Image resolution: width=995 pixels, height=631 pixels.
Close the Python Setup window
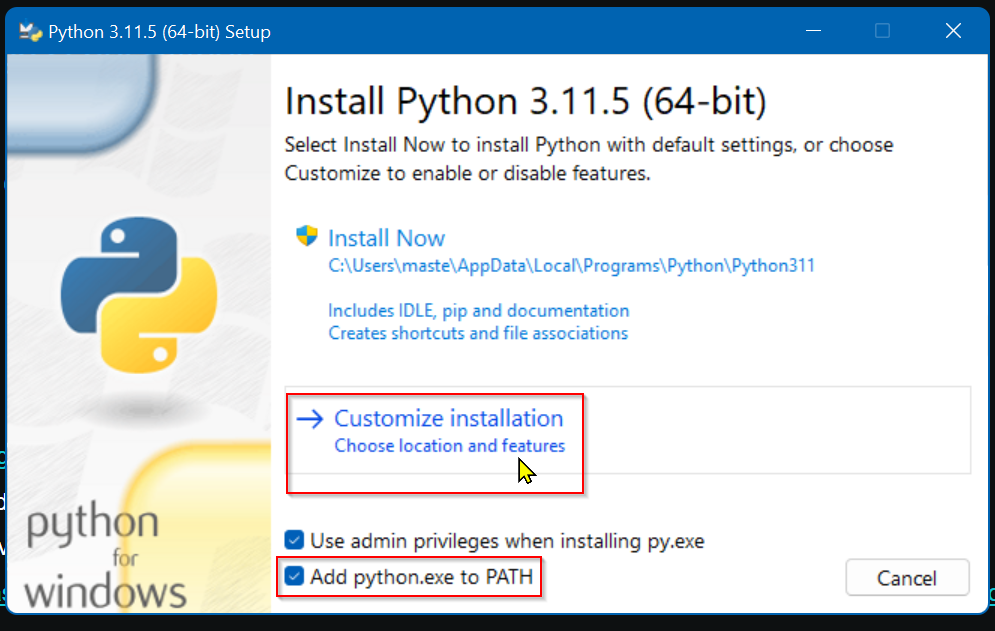(953, 32)
